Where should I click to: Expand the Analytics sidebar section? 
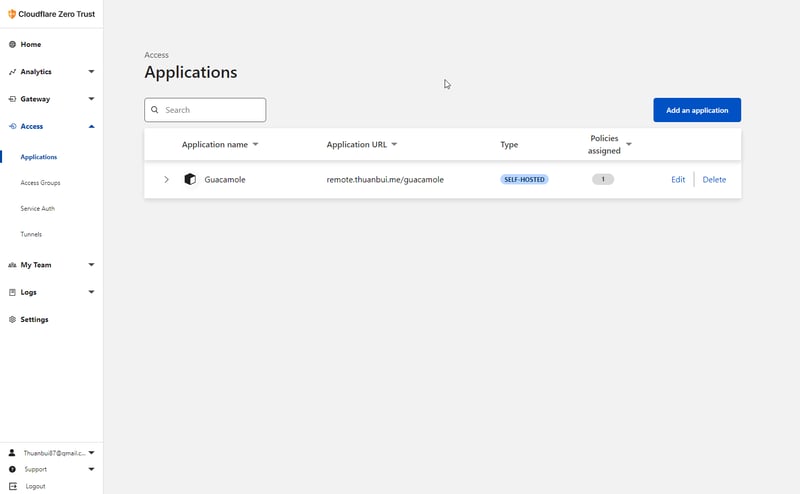click(91, 72)
